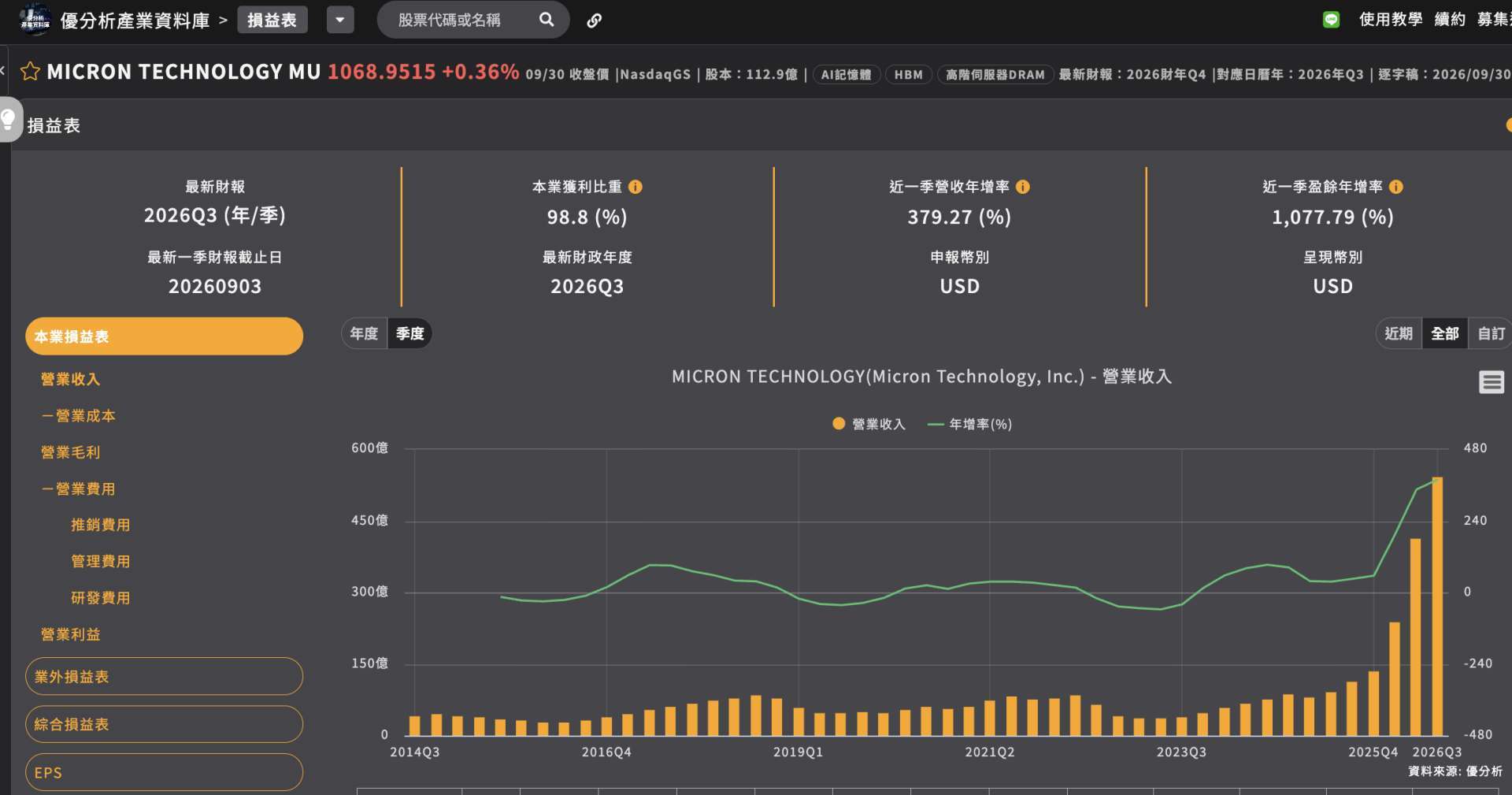Select the 自訂 range tab
The image size is (1512, 795).
pos(1491,333)
